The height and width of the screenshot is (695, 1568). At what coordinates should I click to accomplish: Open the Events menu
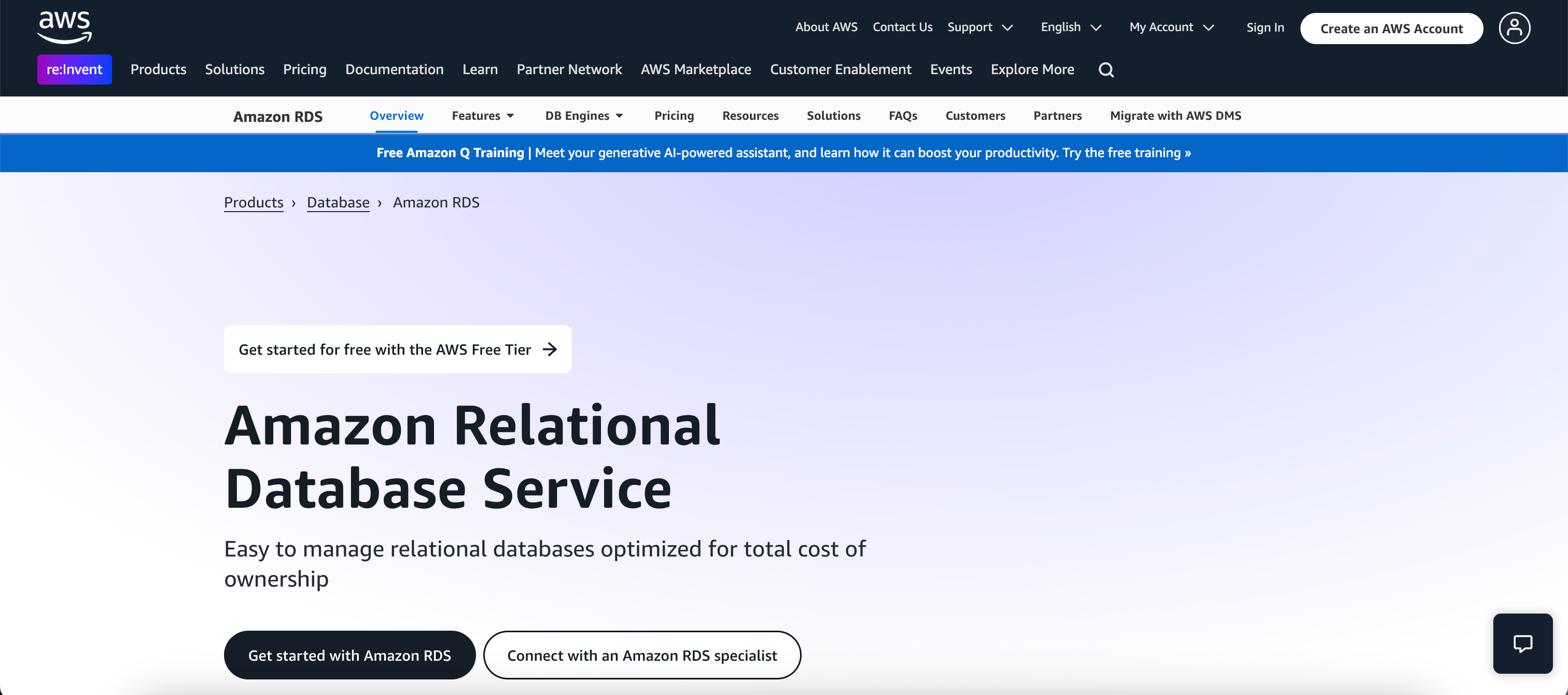click(951, 69)
